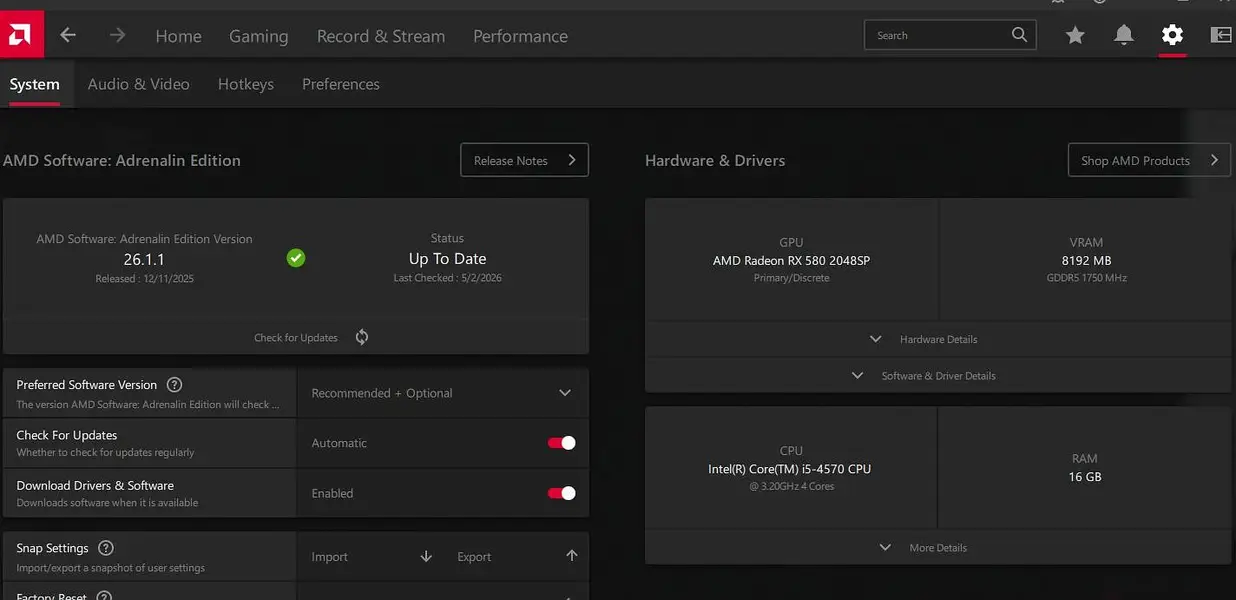This screenshot has height=600, width=1236.
Task: Open help icon for Factory Reset
Action: pyautogui.click(x=103, y=596)
